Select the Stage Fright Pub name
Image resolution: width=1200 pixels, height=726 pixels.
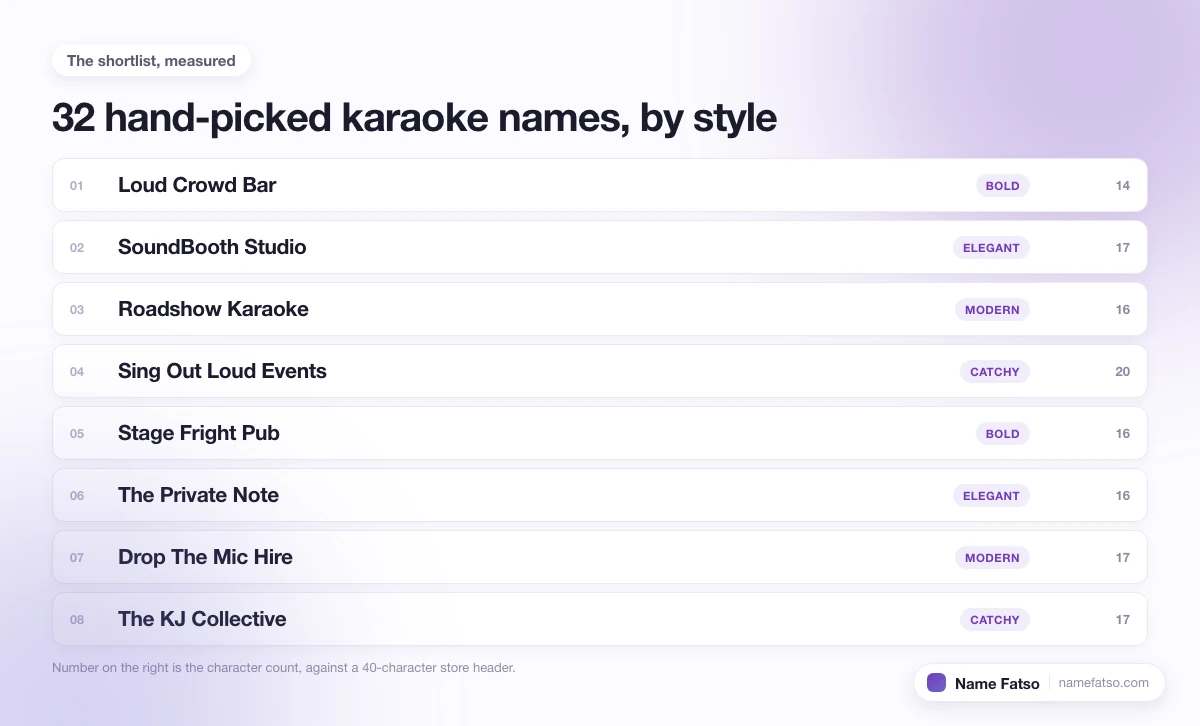tap(199, 433)
